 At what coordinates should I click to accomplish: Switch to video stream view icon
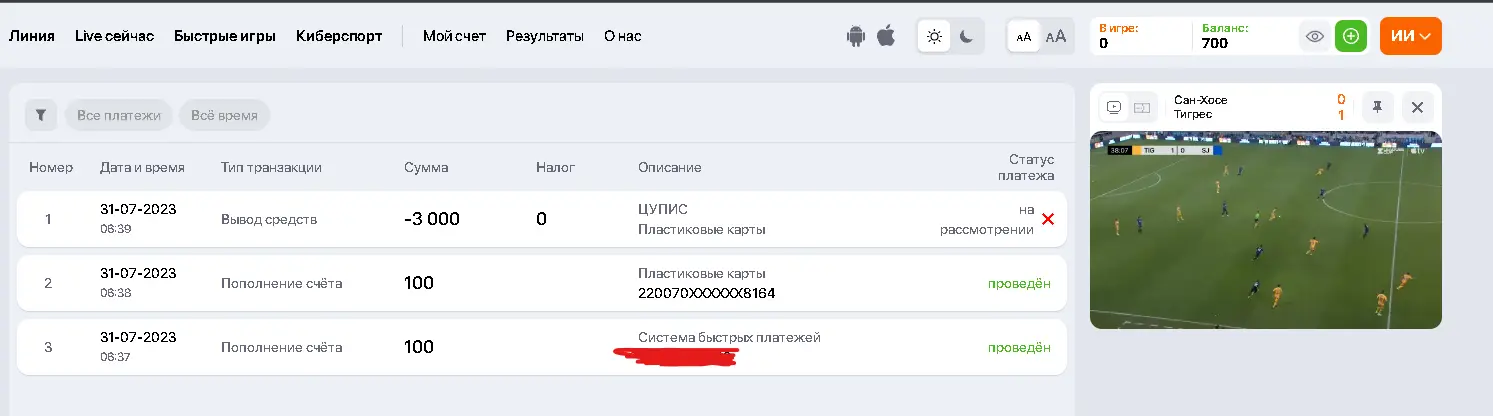click(1115, 107)
